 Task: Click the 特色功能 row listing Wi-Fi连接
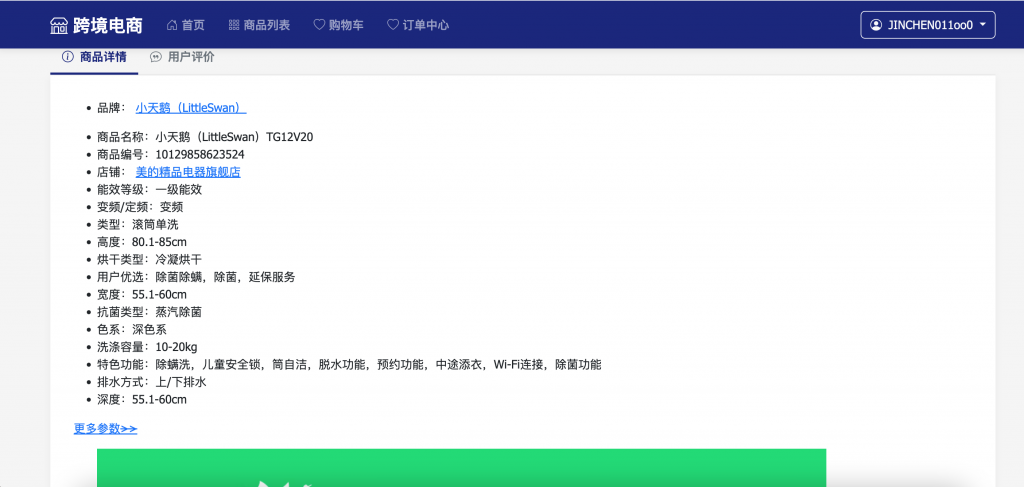(349, 364)
